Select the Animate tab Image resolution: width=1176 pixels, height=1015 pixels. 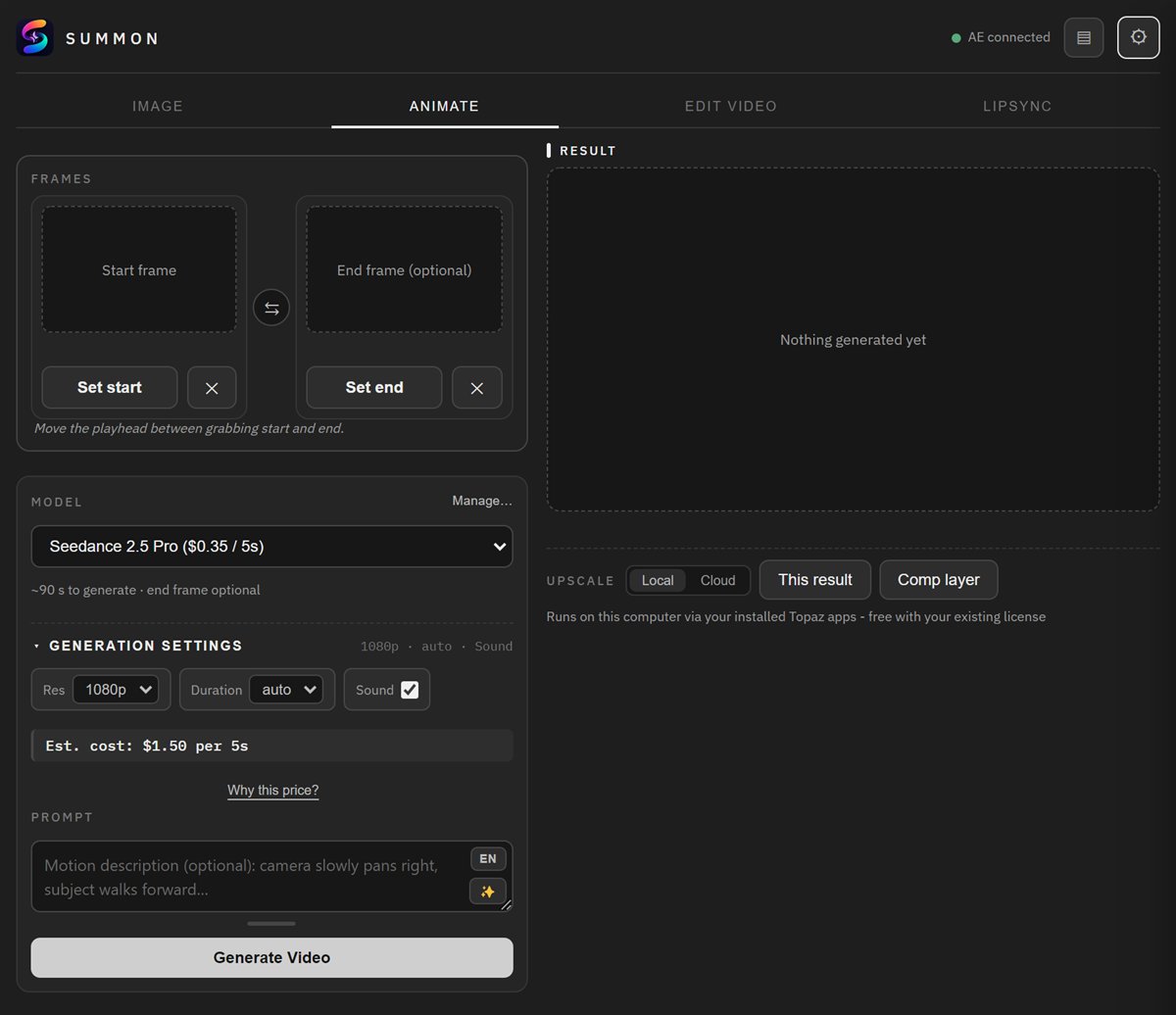(444, 106)
